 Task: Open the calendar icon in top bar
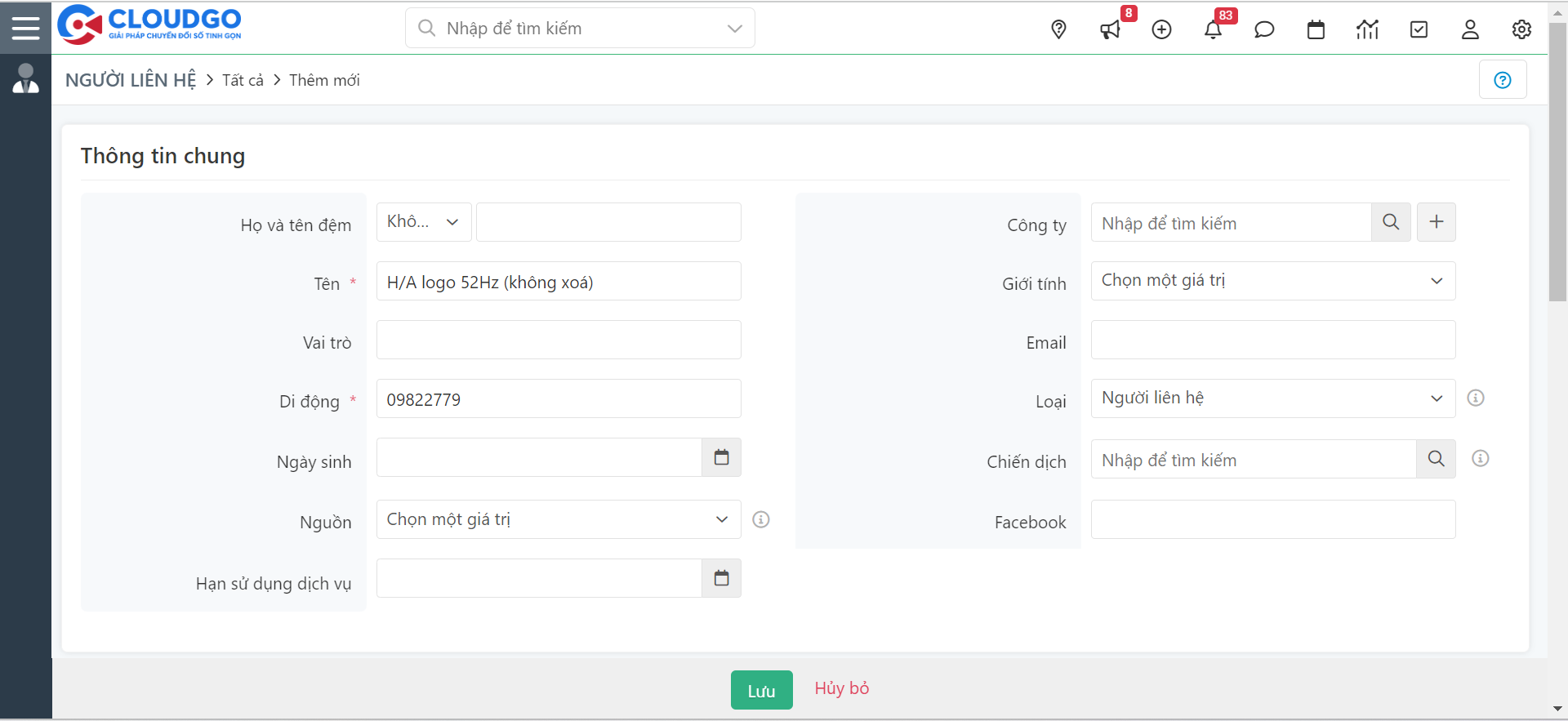click(1316, 29)
